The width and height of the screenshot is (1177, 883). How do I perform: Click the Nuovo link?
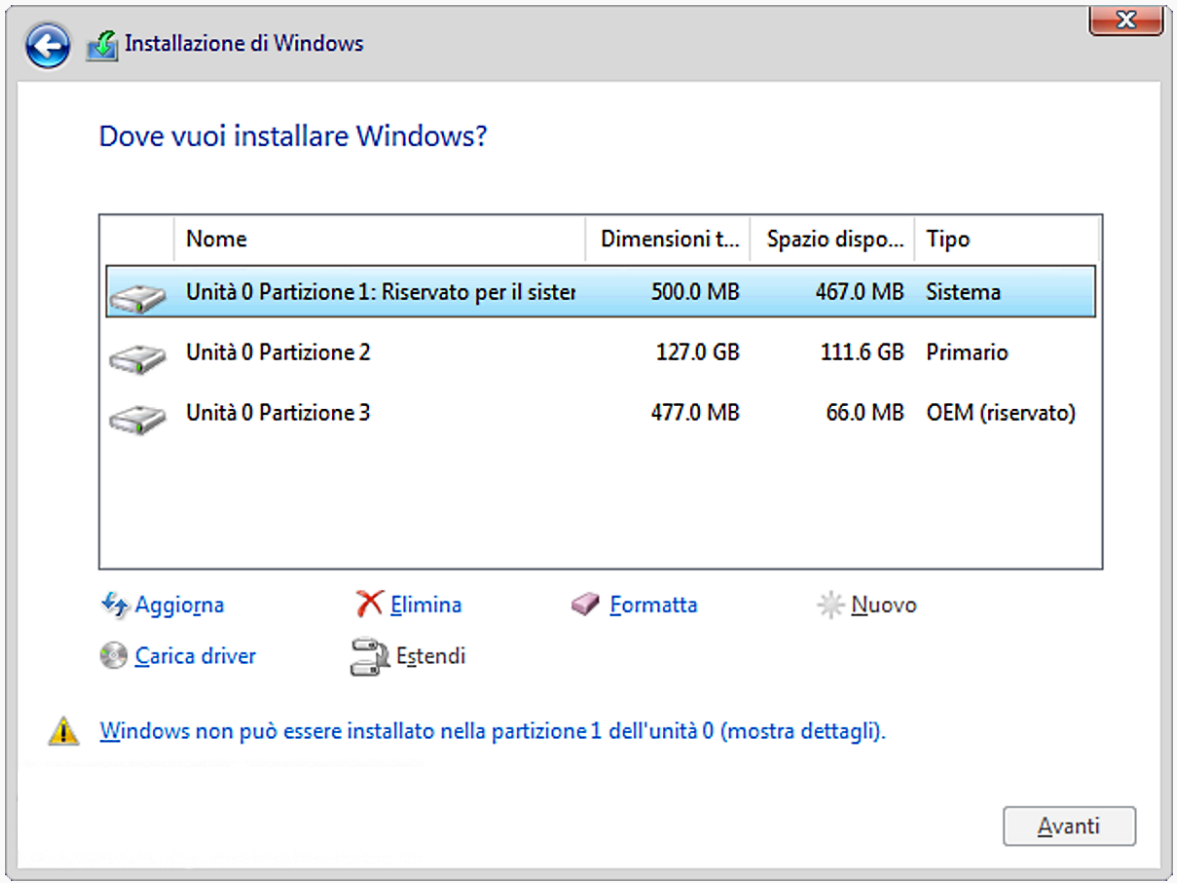click(883, 605)
